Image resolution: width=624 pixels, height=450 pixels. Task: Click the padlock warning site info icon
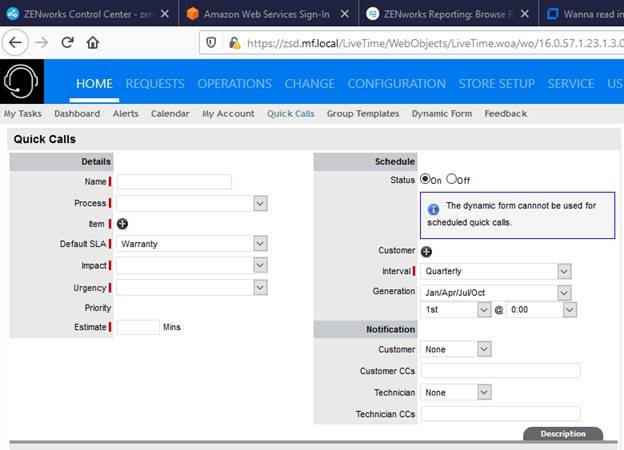click(235, 43)
